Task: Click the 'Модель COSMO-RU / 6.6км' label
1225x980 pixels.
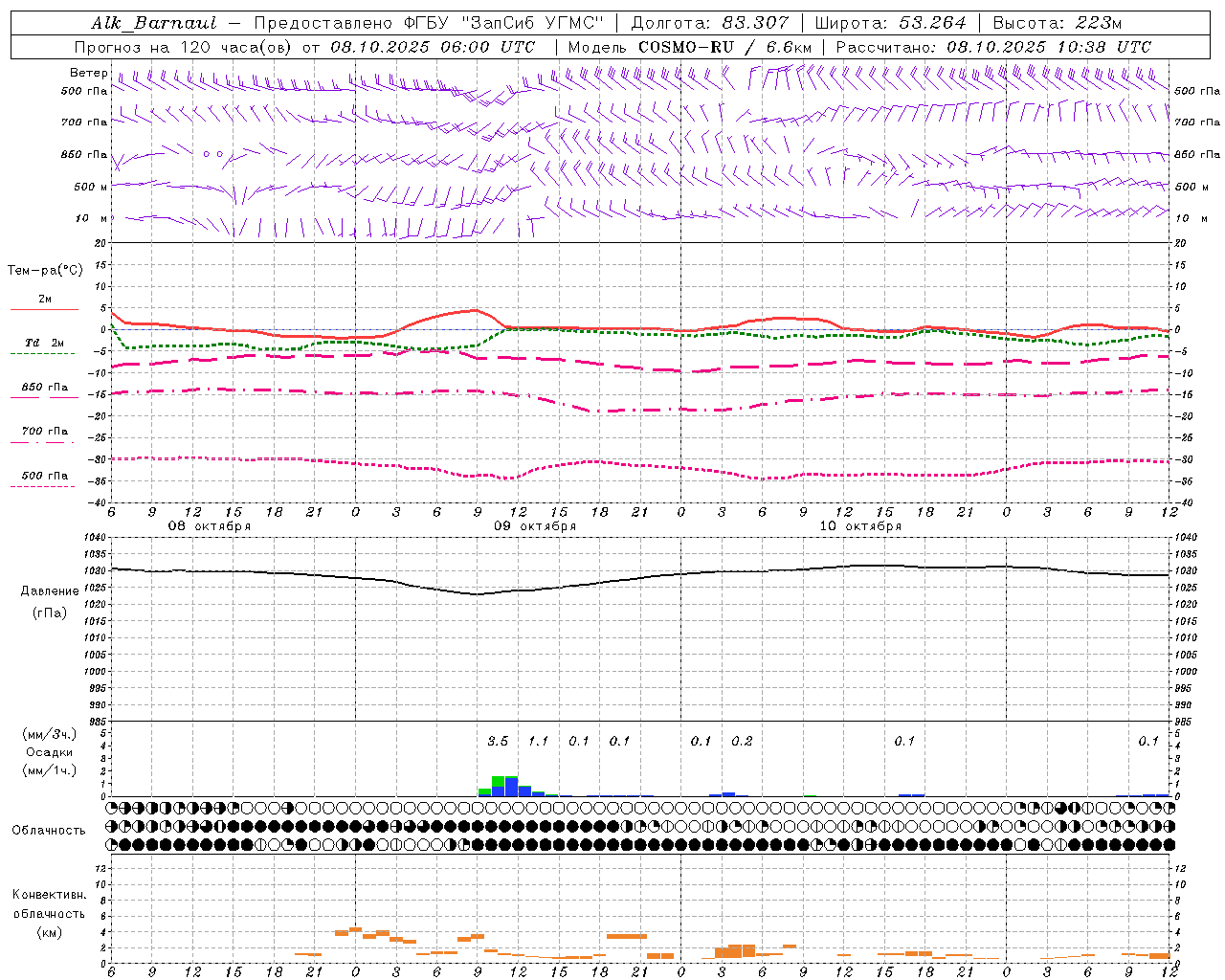Action: (x=690, y=47)
